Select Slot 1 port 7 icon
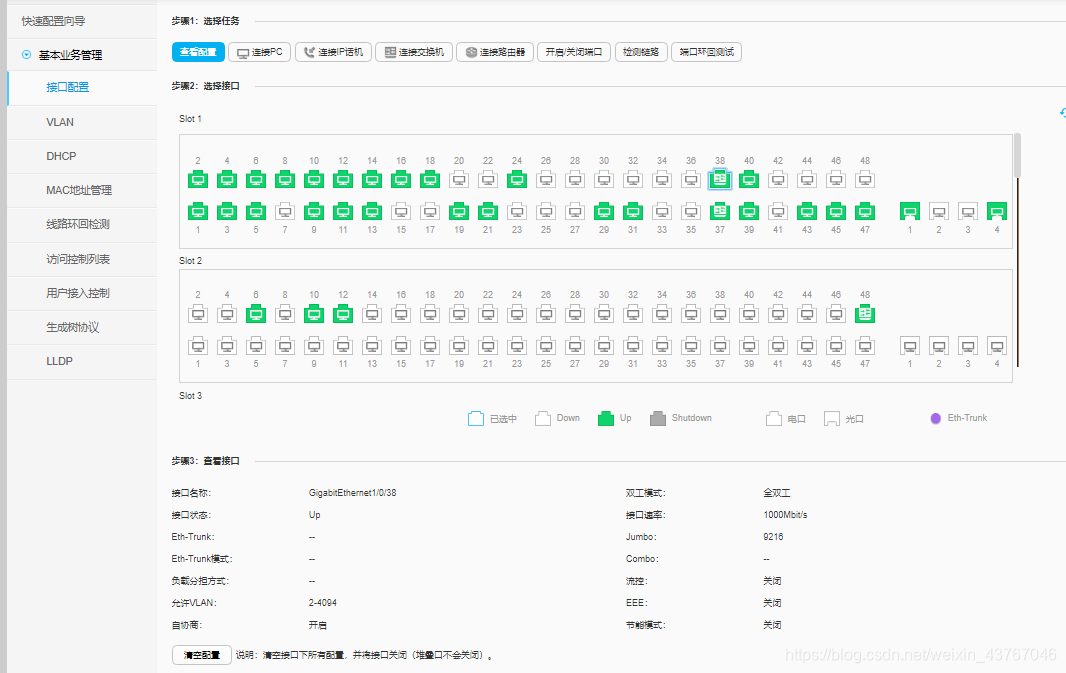Image resolution: width=1066 pixels, height=673 pixels. point(285,211)
